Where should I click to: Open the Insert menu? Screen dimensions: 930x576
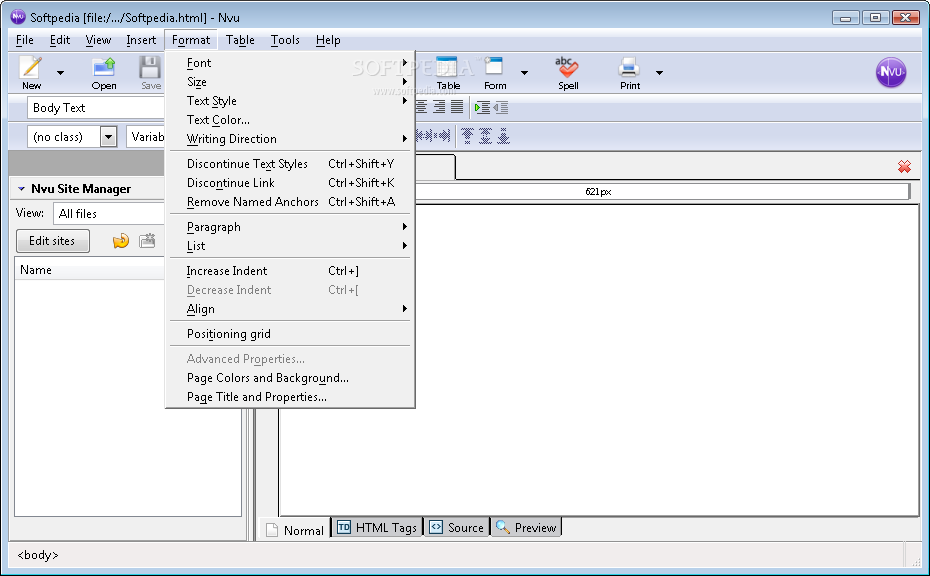pyautogui.click(x=141, y=40)
